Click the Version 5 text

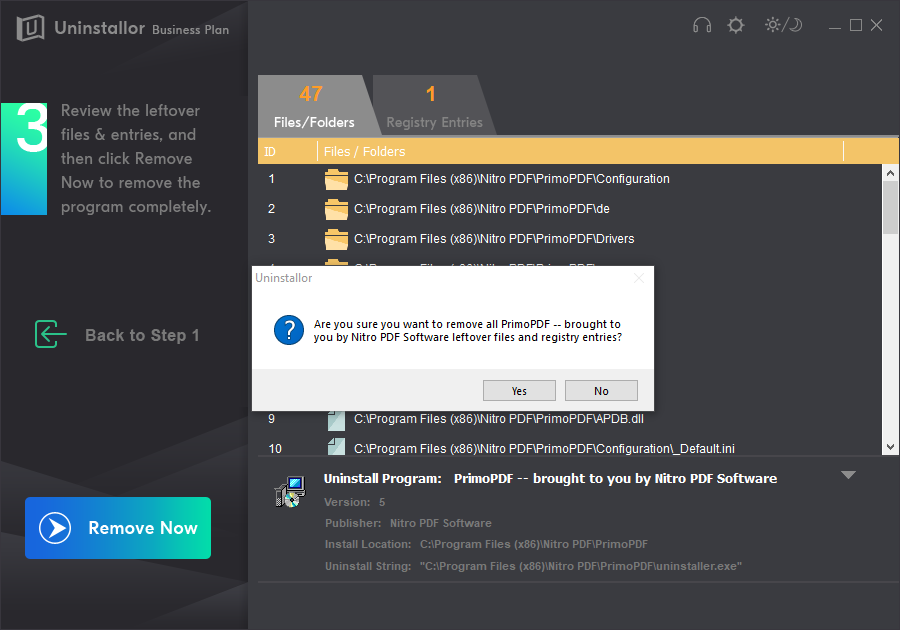coord(355,502)
